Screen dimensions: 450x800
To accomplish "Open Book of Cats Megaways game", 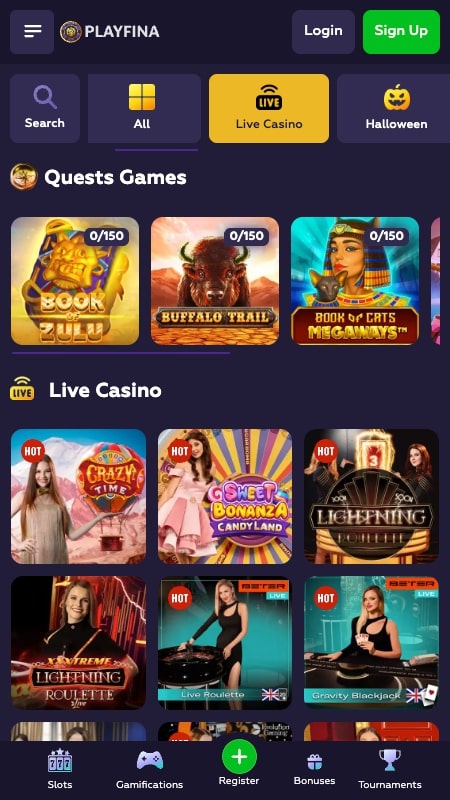I will coord(355,281).
